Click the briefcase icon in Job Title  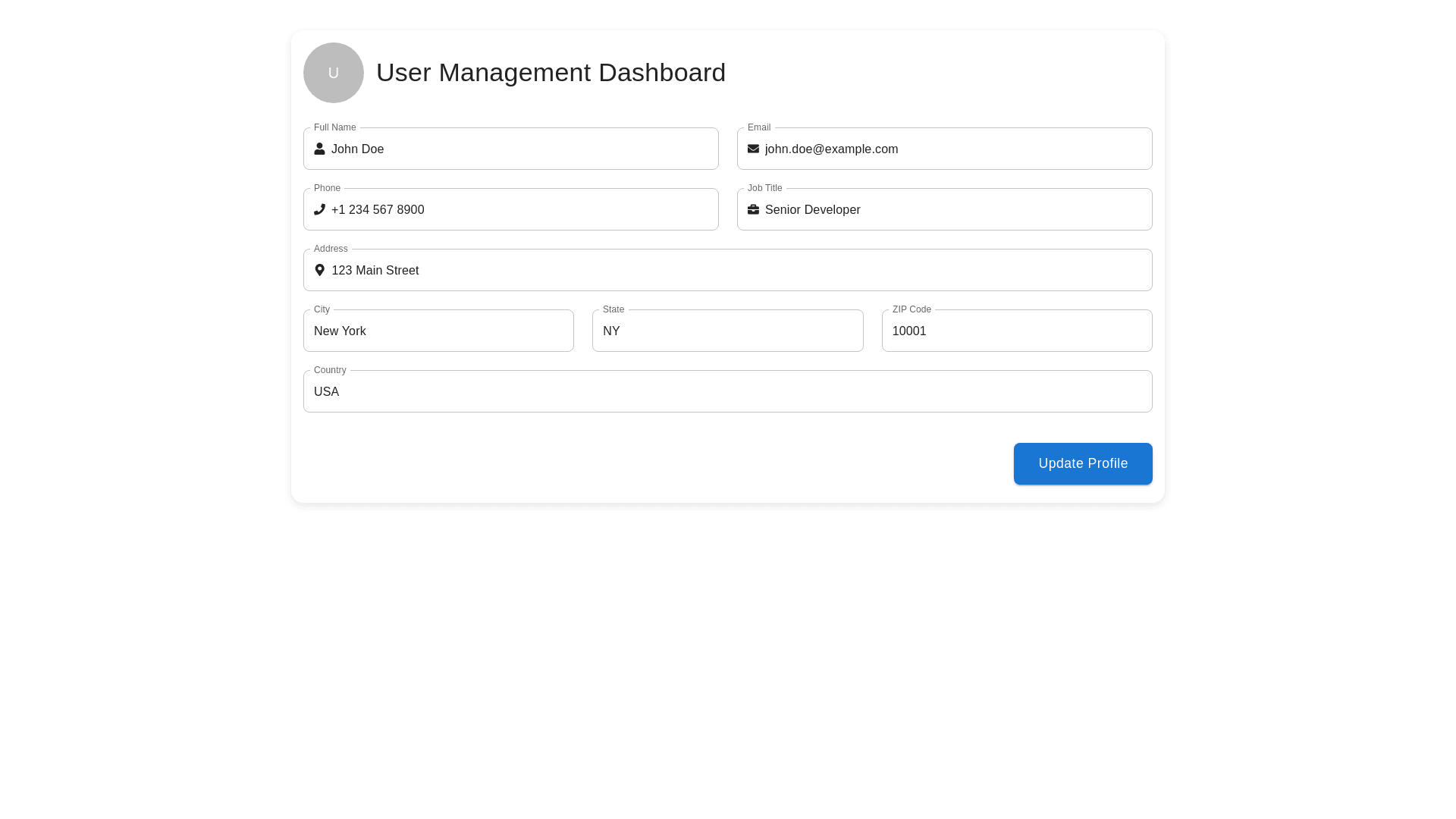point(753,210)
